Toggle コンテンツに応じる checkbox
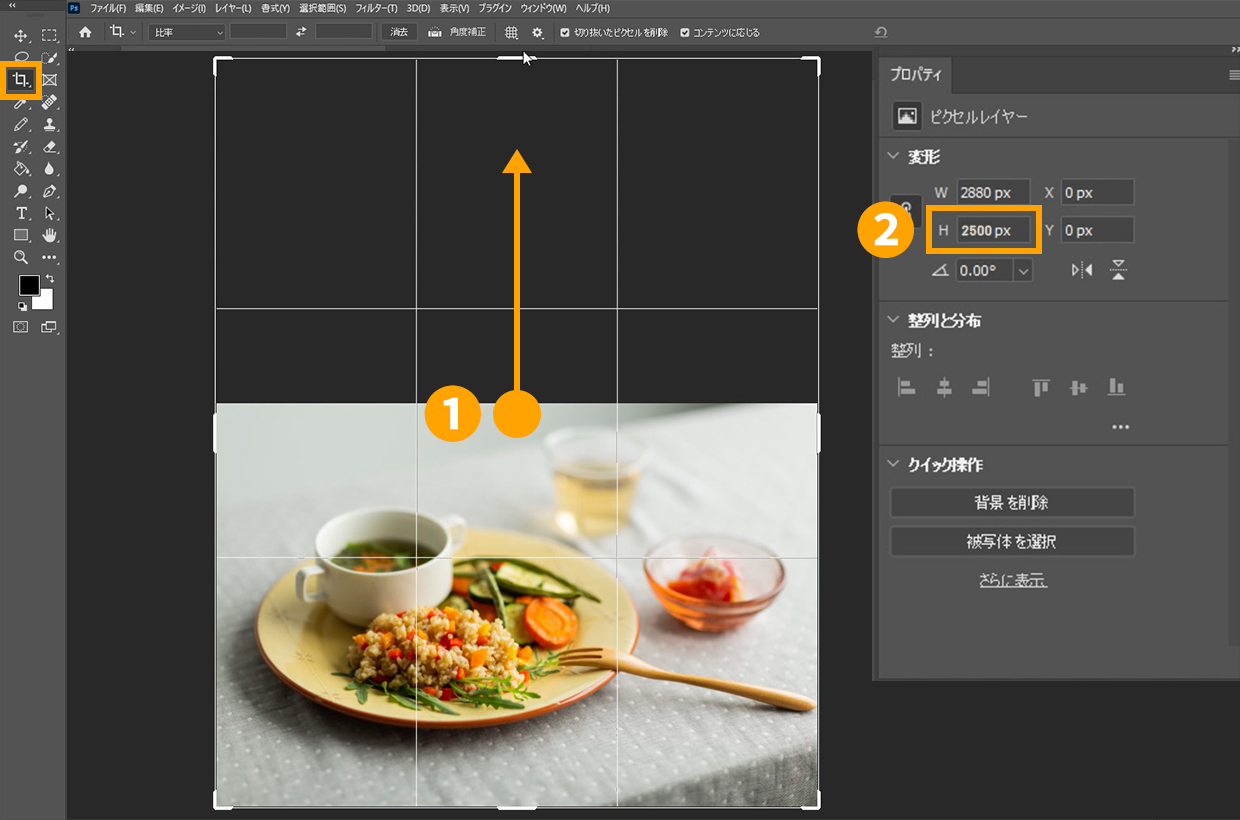 685,32
